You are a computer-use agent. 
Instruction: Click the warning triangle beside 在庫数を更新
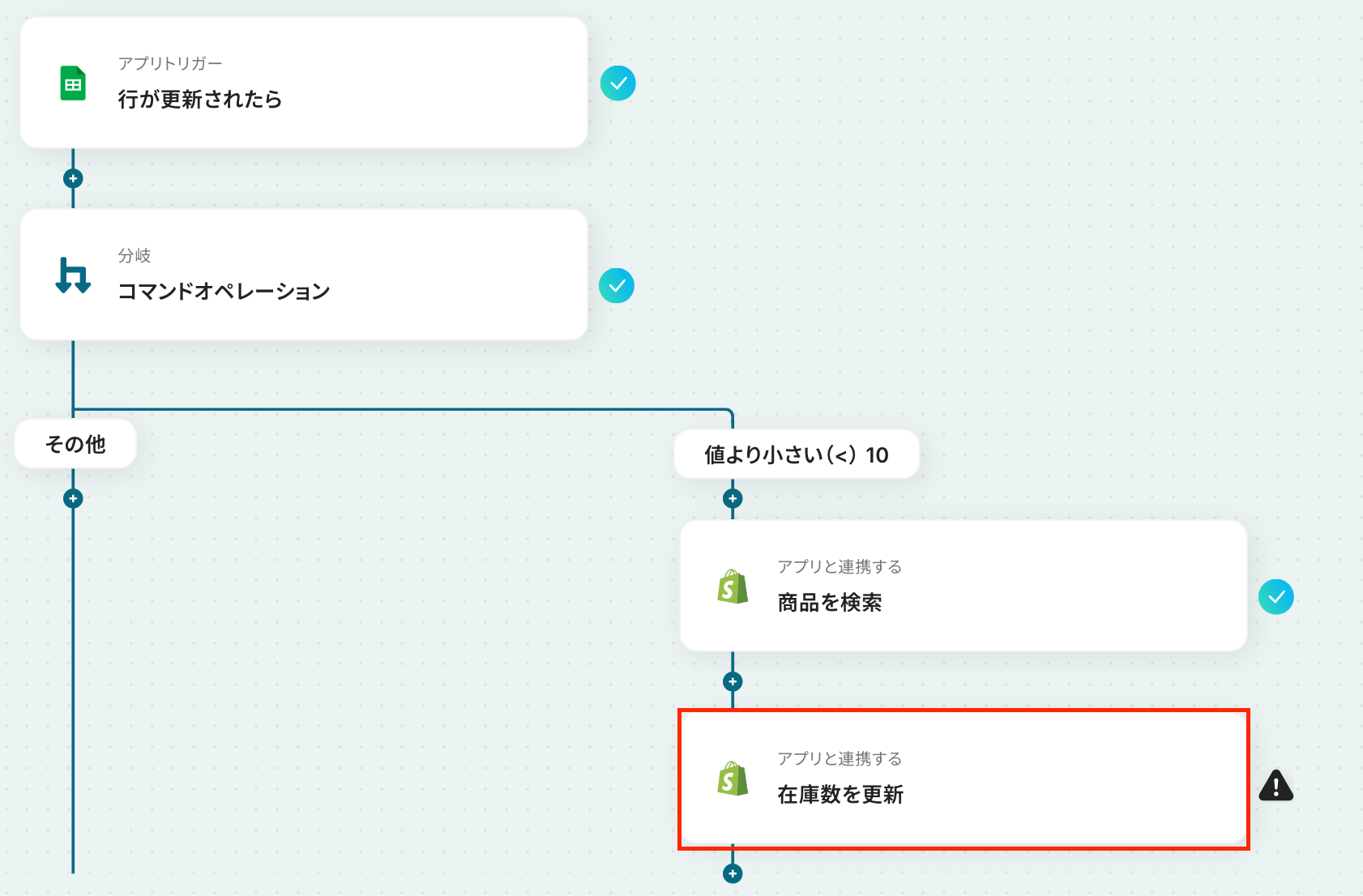point(1275,786)
